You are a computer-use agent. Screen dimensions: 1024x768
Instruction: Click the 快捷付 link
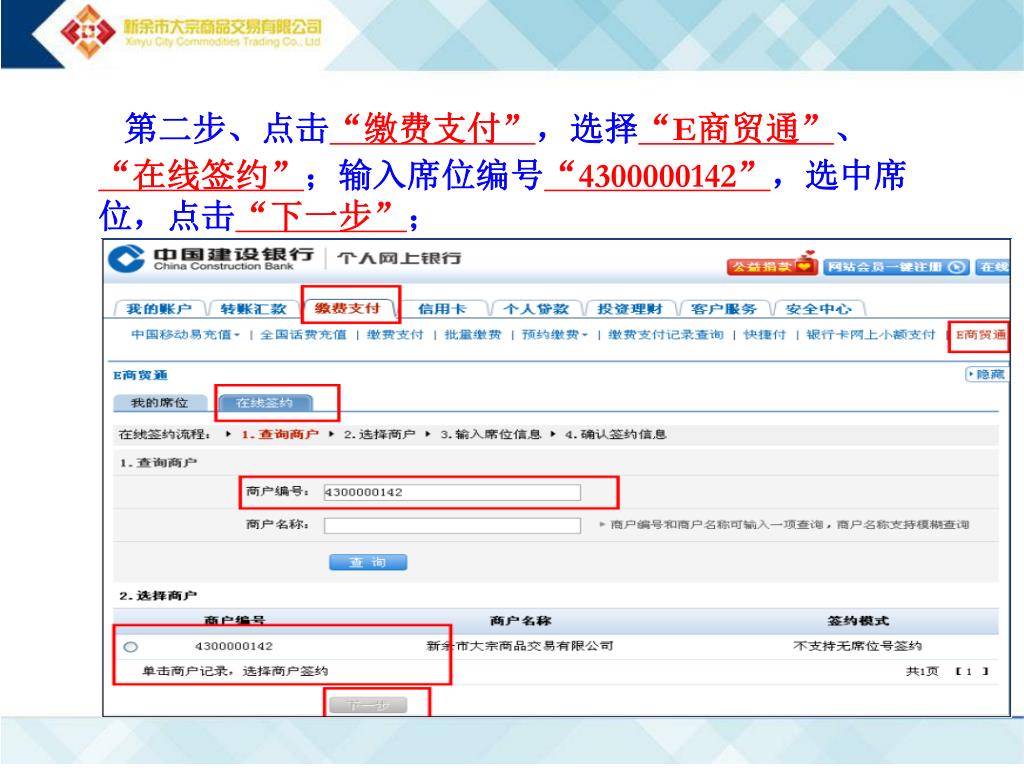pyautogui.click(x=765, y=334)
